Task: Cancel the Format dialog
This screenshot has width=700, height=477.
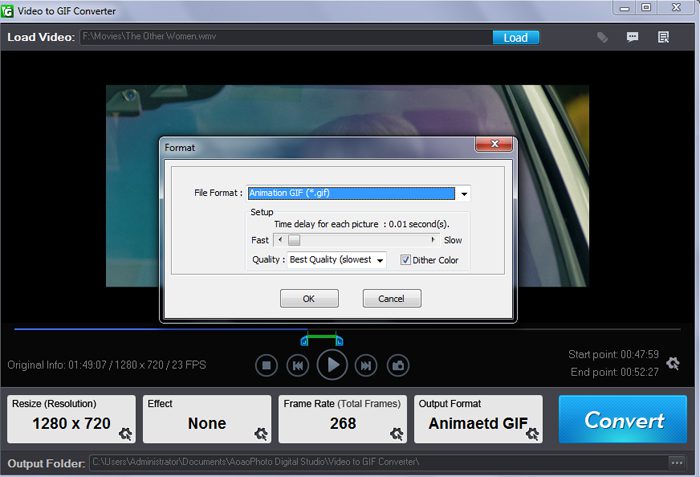Action: pos(392,298)
